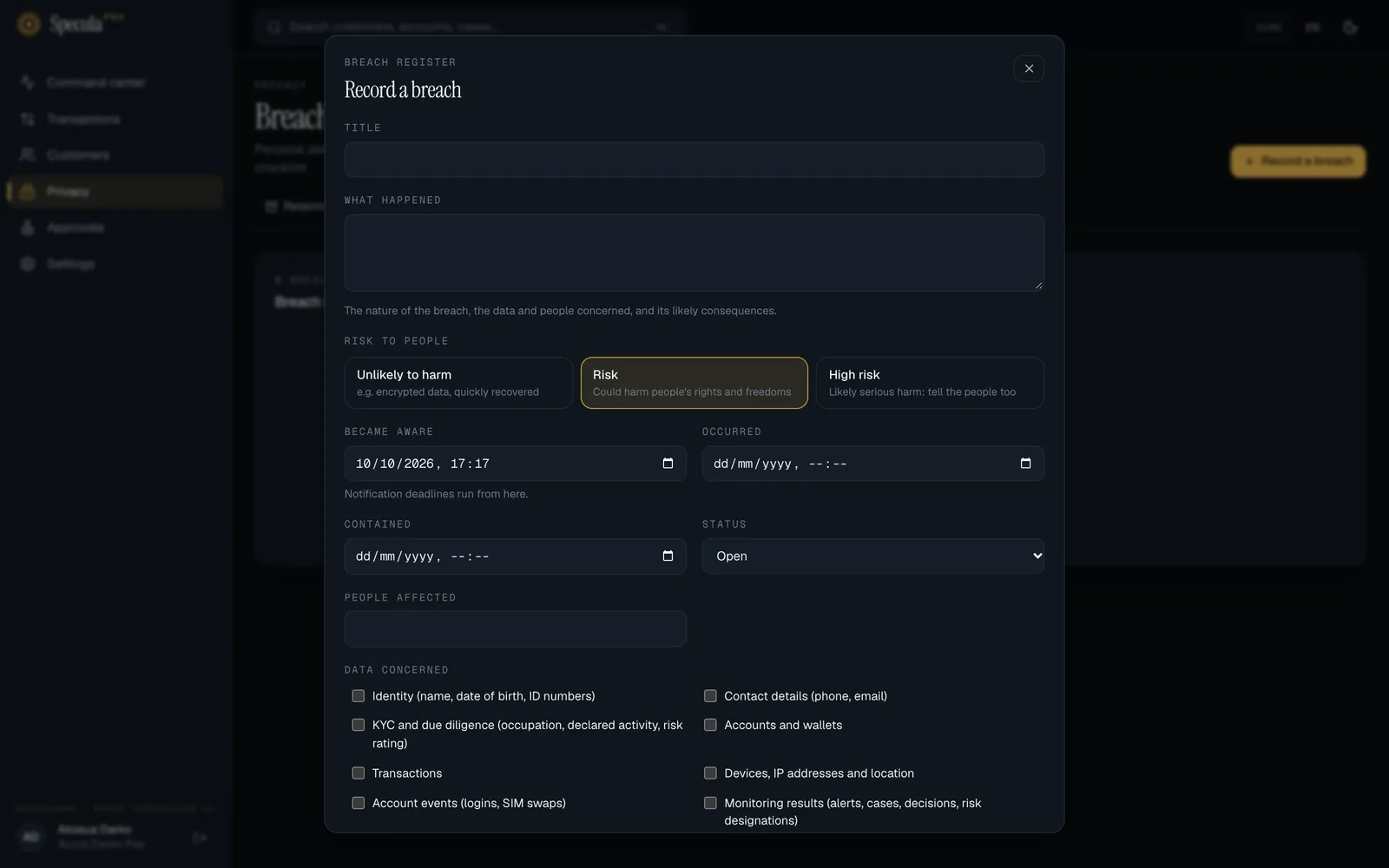This screenshot has width=1389, height=868.
Task: Open Customers in the sidebar
Action: [115, 155]
